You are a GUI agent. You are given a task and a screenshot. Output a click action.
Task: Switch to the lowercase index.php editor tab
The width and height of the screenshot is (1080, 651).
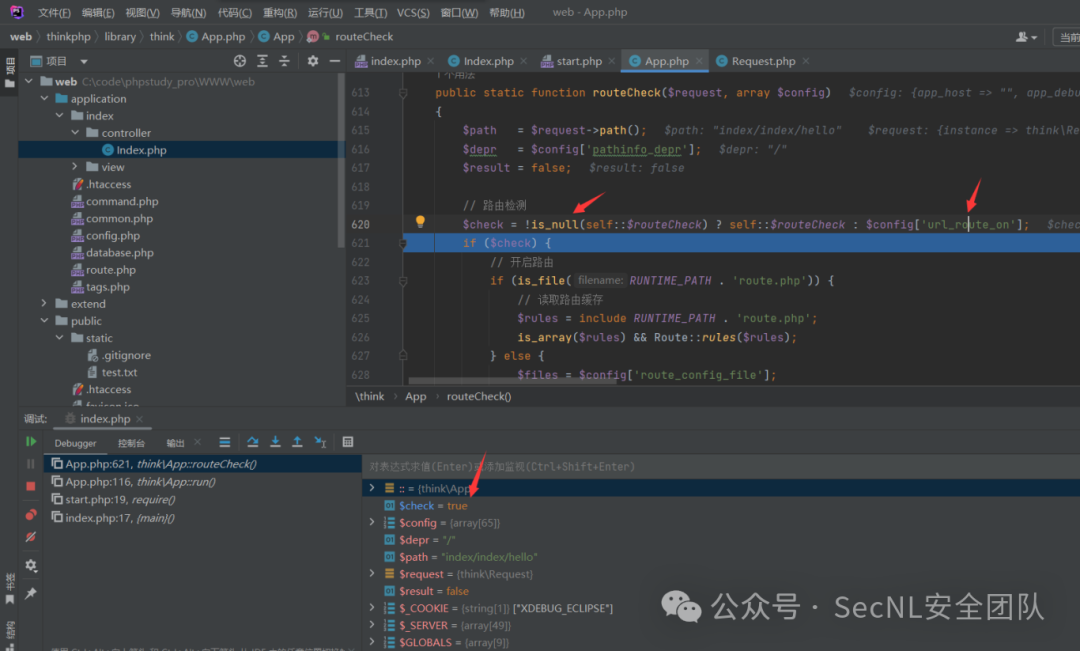(x=395, y=61)
